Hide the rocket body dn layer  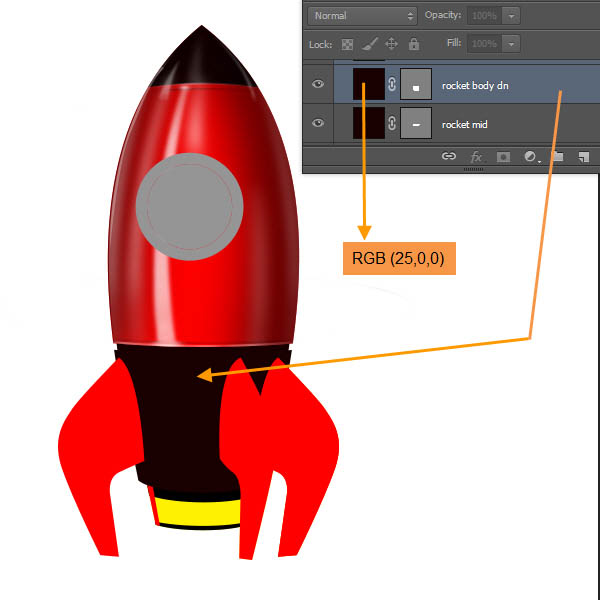(x=318, y=85)
